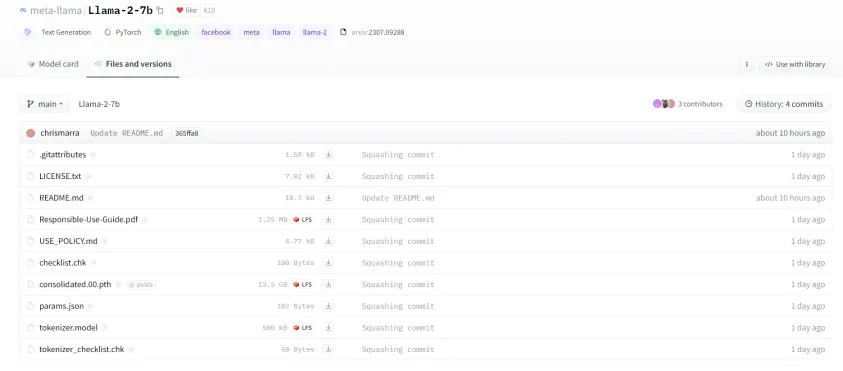This screenshot has height=371, width=843.
Task: Expand the main branch dropdown
Action: tap(45, 104)
